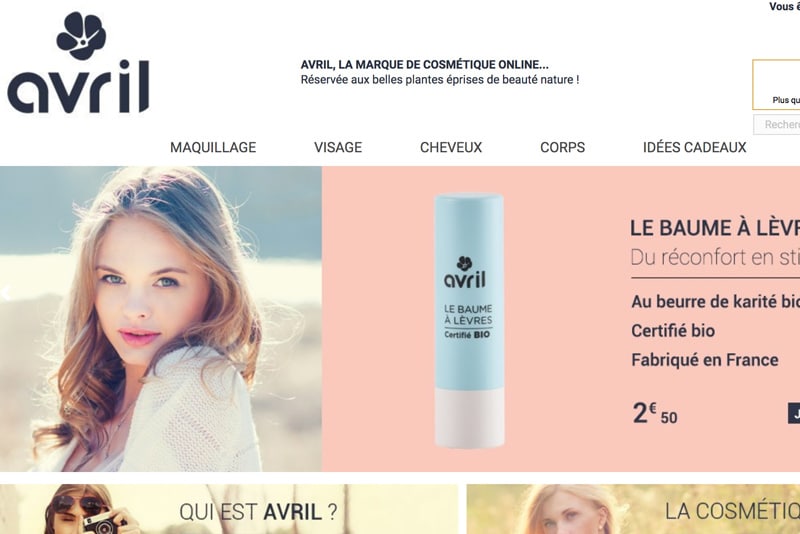Open IDÉES CADEAUX menu item
Screen dimensions: 800x534
point(694,147)
